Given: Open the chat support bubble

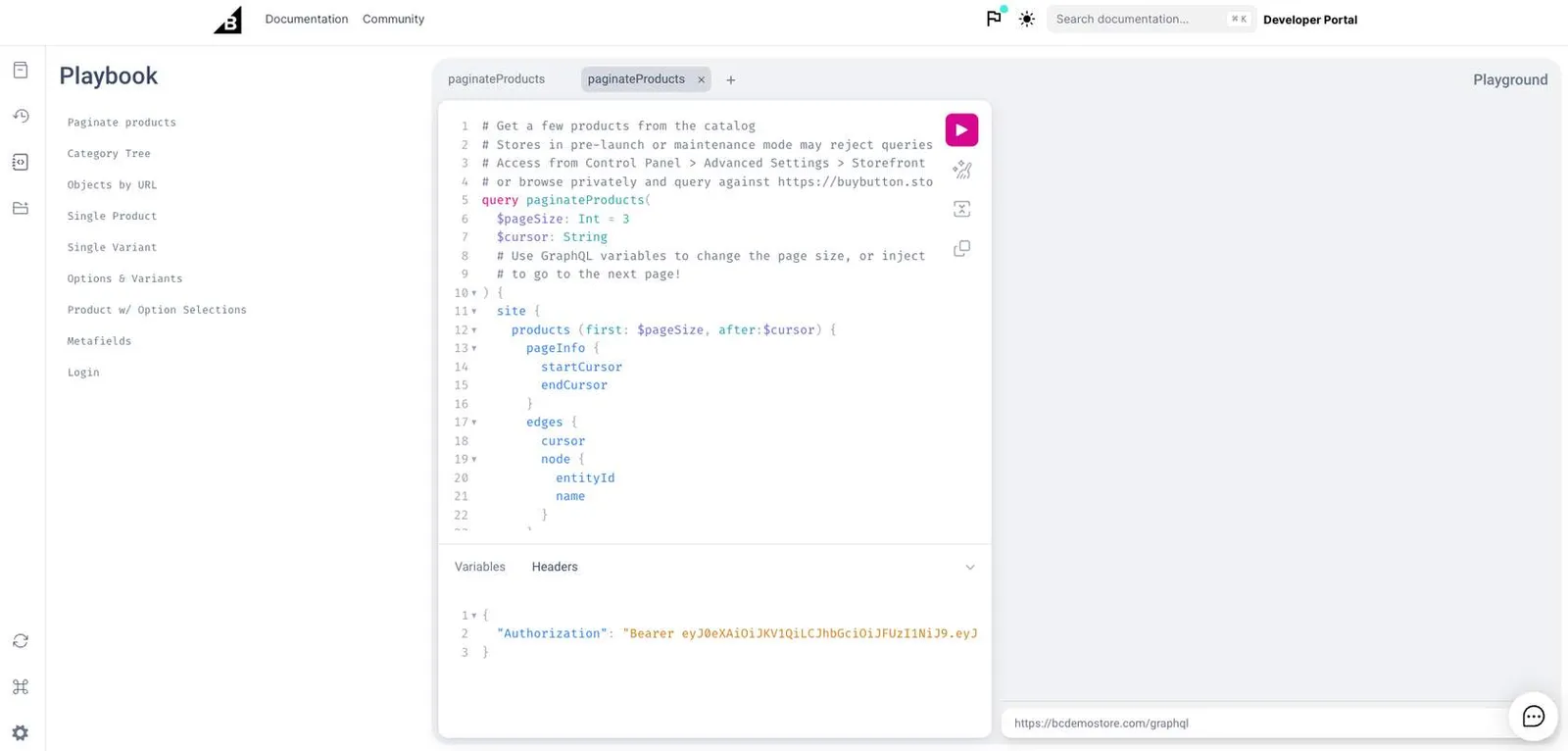Looking at the screenshot, I should [1534, 717].
